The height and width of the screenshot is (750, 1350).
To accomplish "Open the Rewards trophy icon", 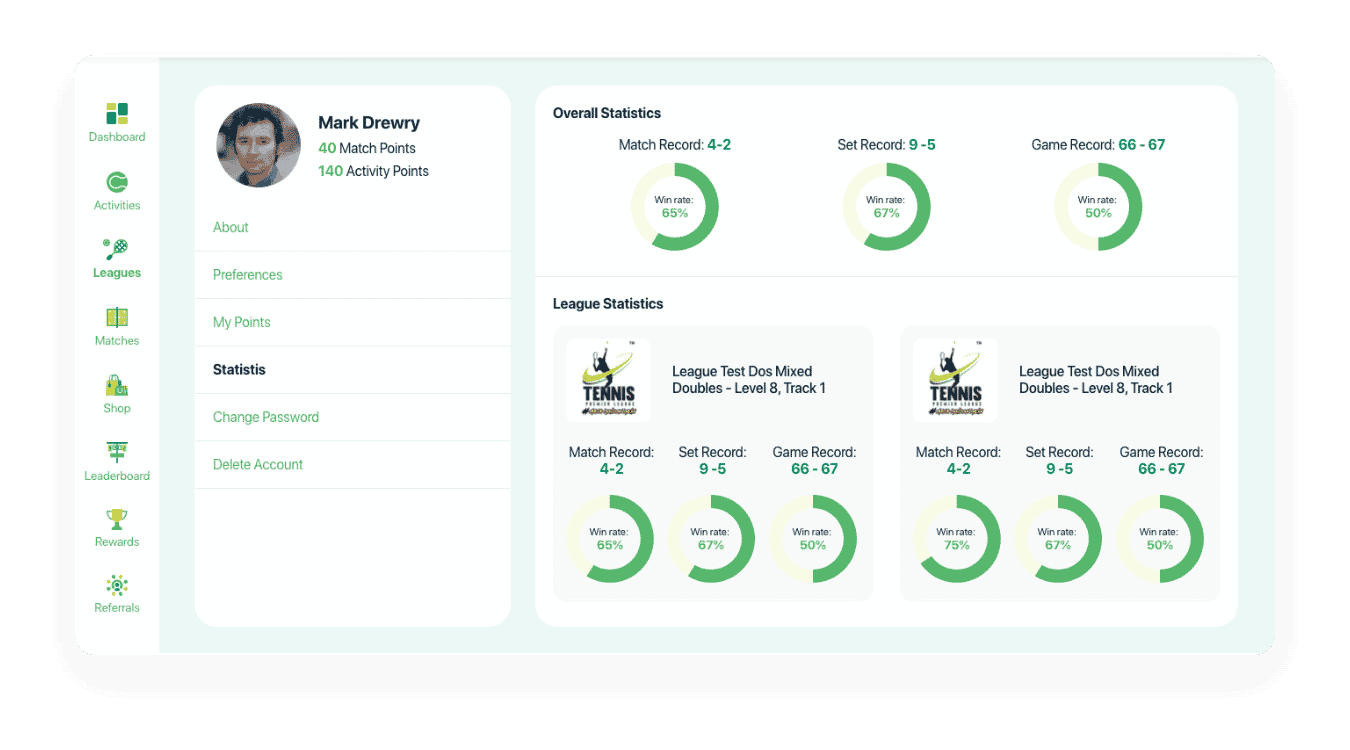I will 117,519.
